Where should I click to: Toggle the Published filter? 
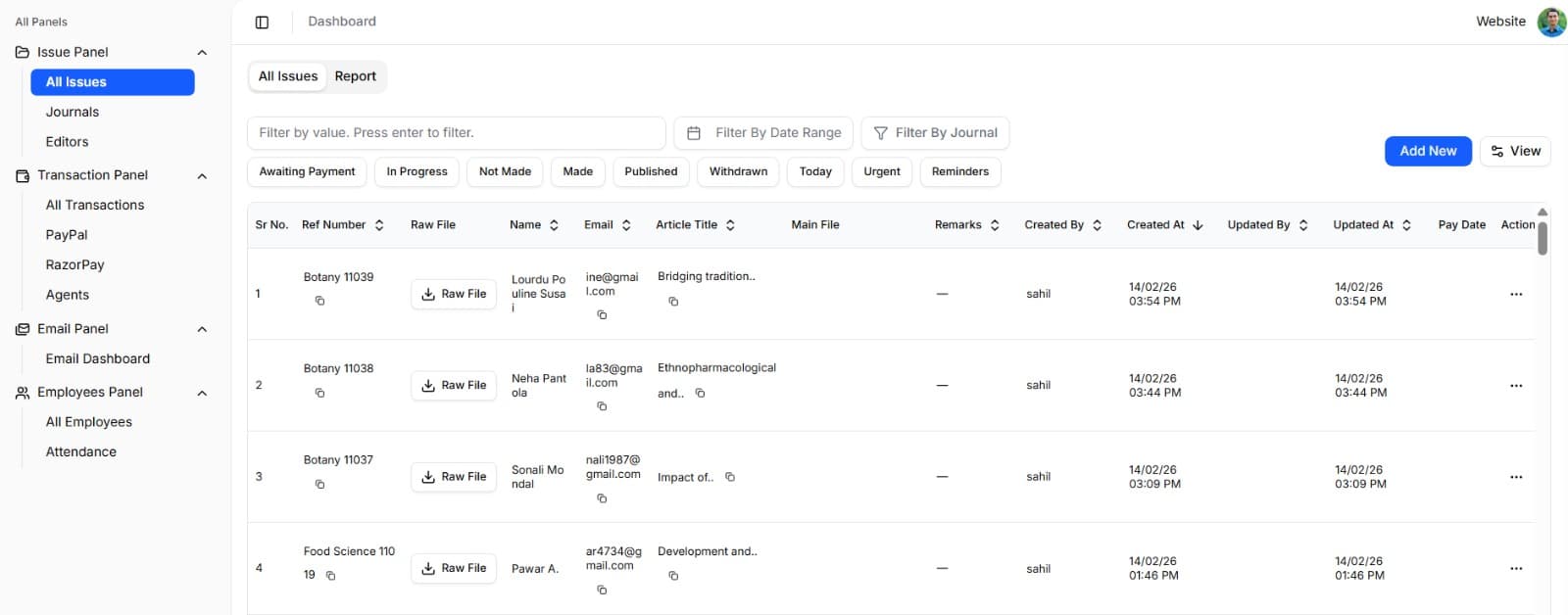click(x=651, y=172)
